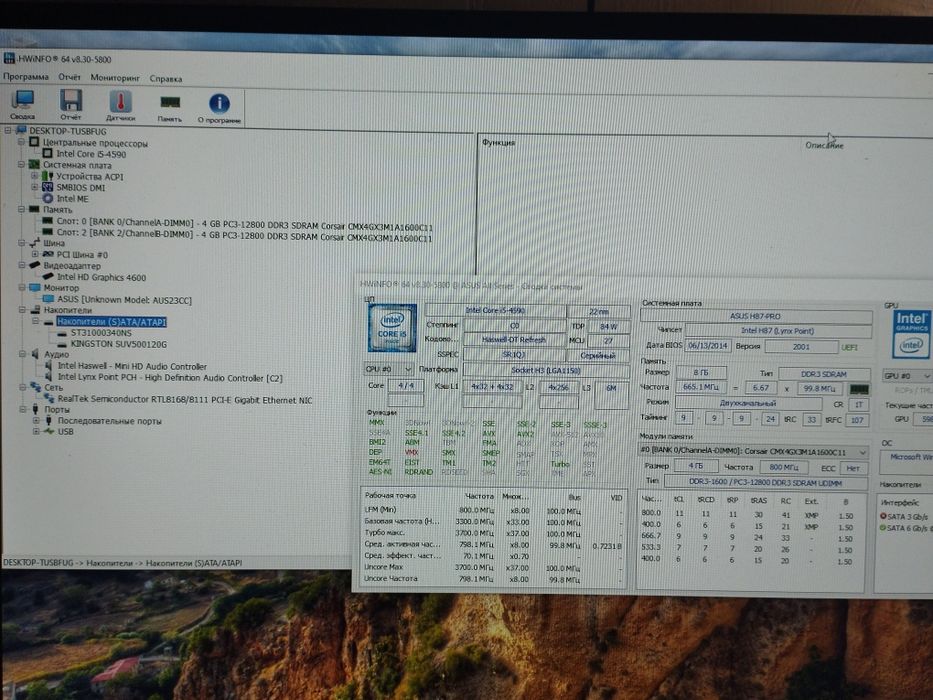This screenshot has height=700, width=933.
Task: Collapse the Системная плата tree branch
Action: tap(21, 164)
